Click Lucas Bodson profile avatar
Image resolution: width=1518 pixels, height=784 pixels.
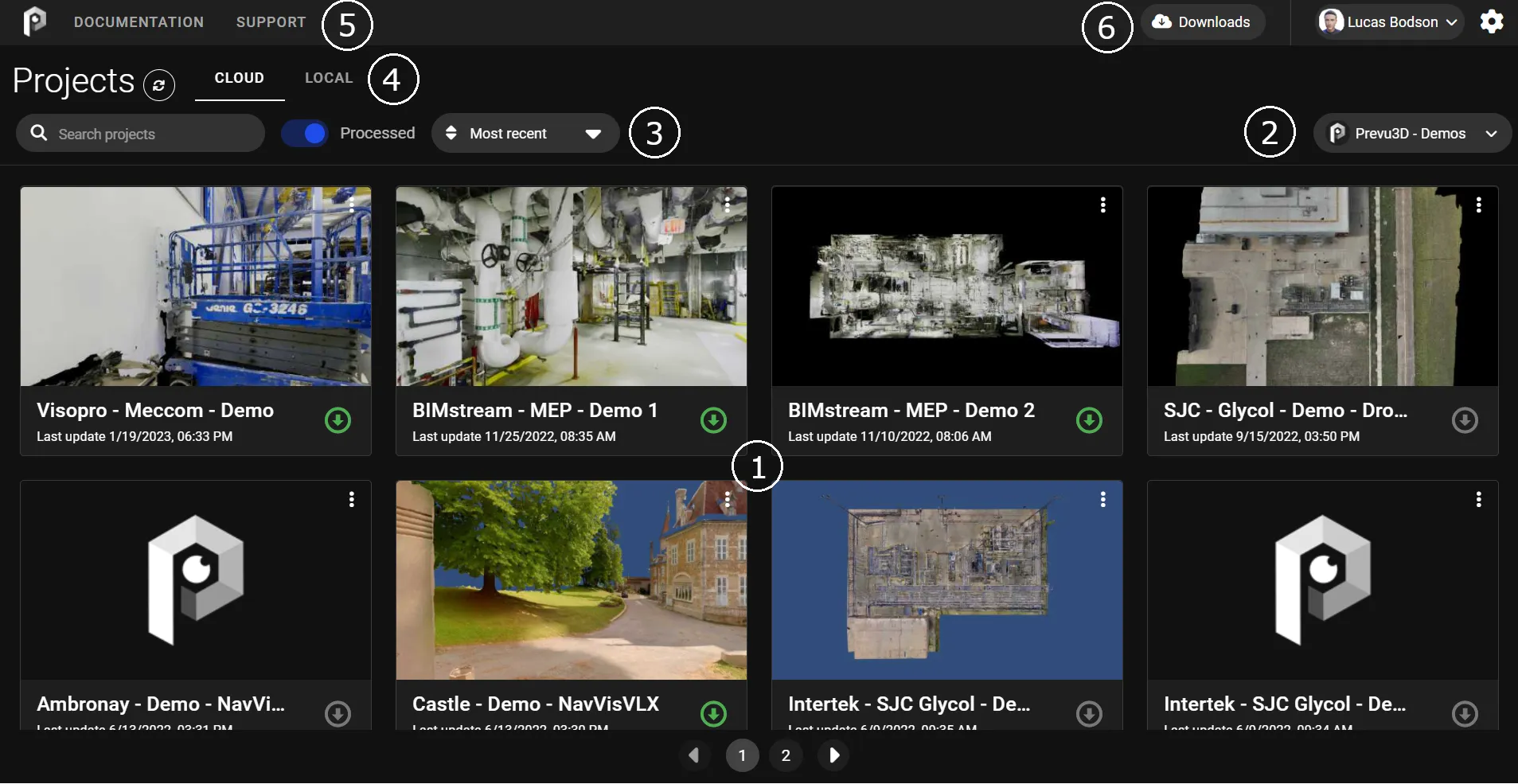(1331, 21)
